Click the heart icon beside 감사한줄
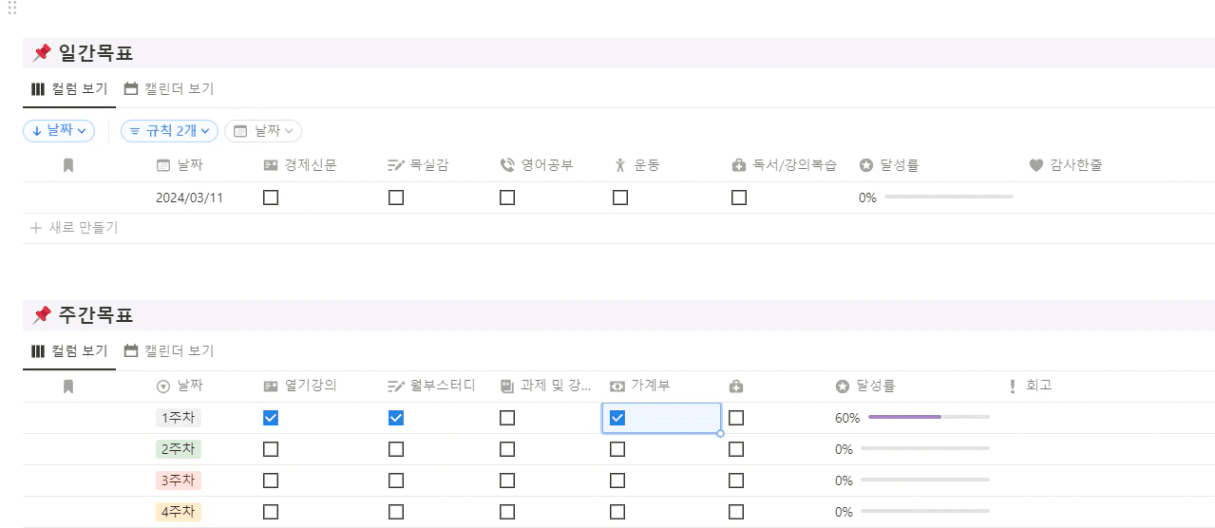This screenshot has height=528, width=1215. point(1035,166)
